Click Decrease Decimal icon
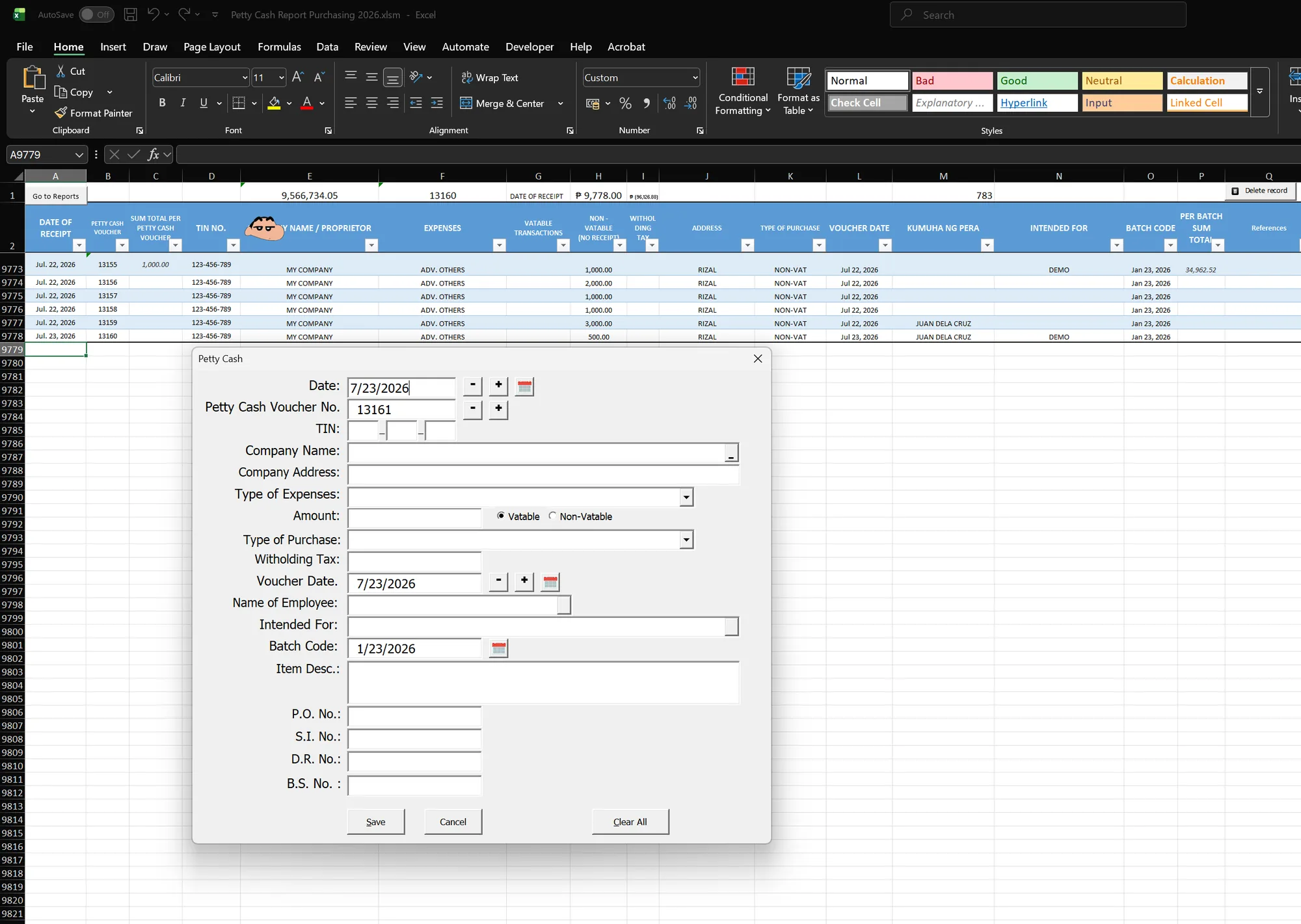This screenshot has width=1301, height=924. point(691,103)
